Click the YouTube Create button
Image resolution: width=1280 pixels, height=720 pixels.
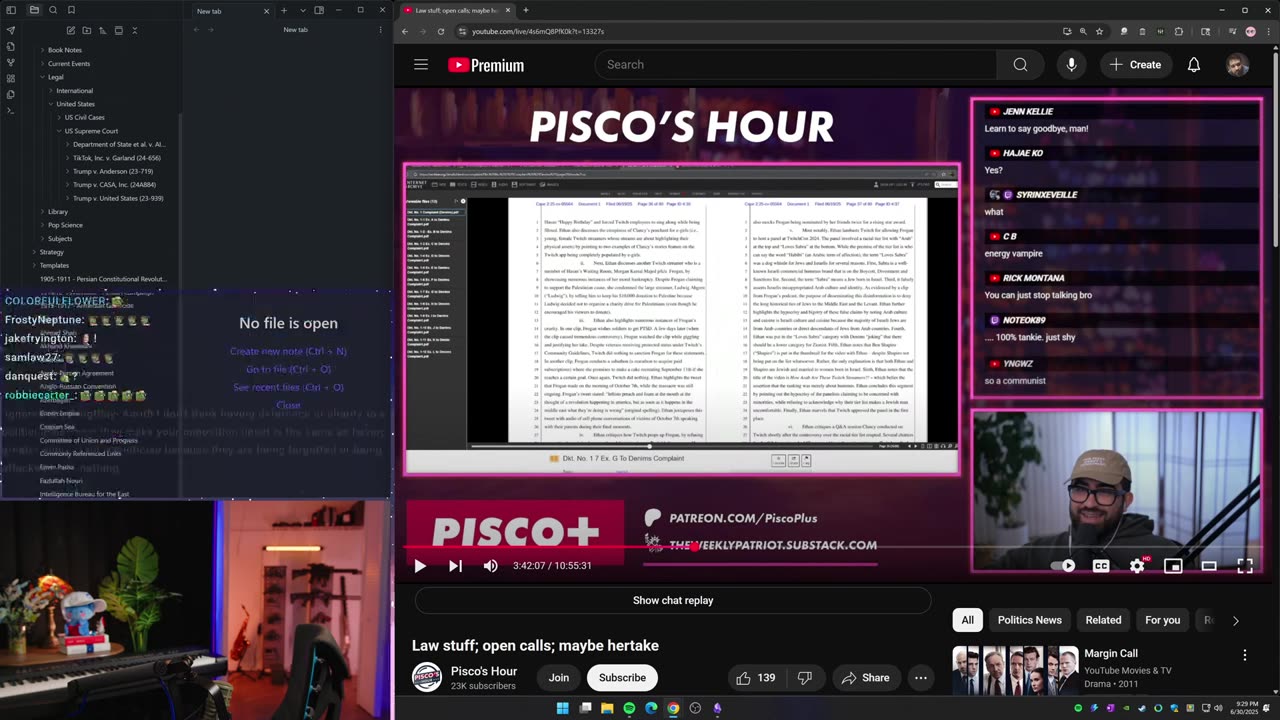point(1135,65)
